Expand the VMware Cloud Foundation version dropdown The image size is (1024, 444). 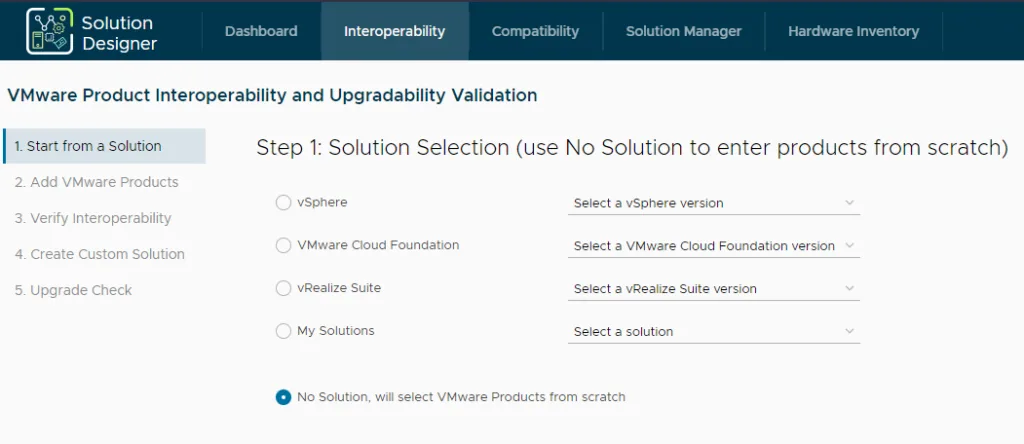click(714, 246)
